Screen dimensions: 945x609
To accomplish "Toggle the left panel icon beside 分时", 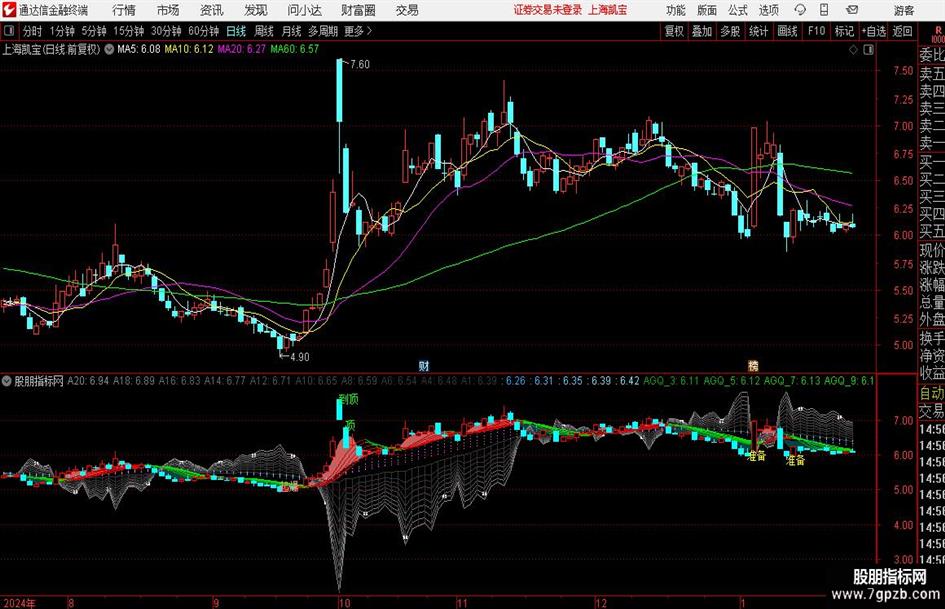I will pos(9,31).
